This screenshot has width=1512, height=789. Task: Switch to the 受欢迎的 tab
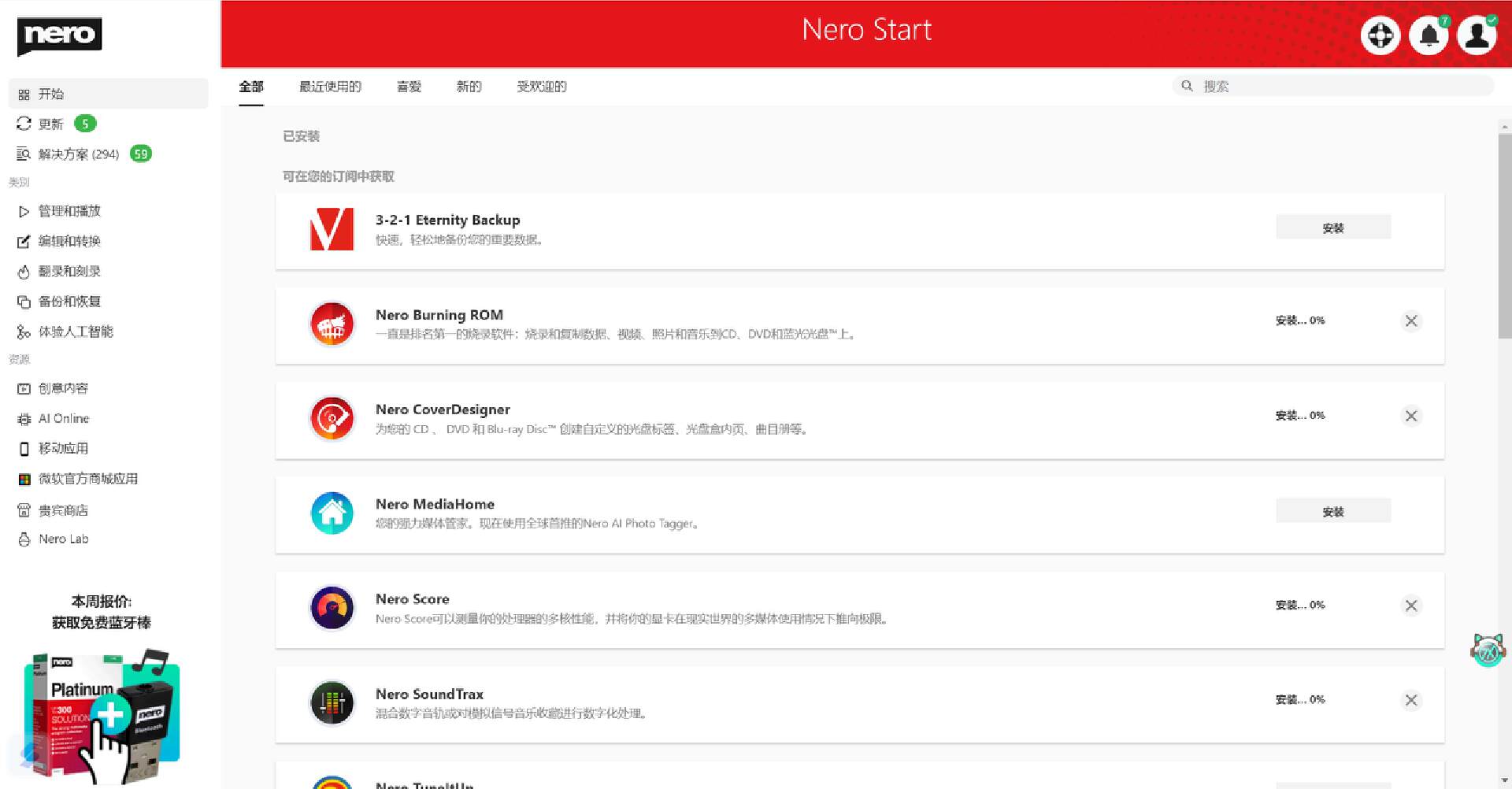(x=542, y=87)
